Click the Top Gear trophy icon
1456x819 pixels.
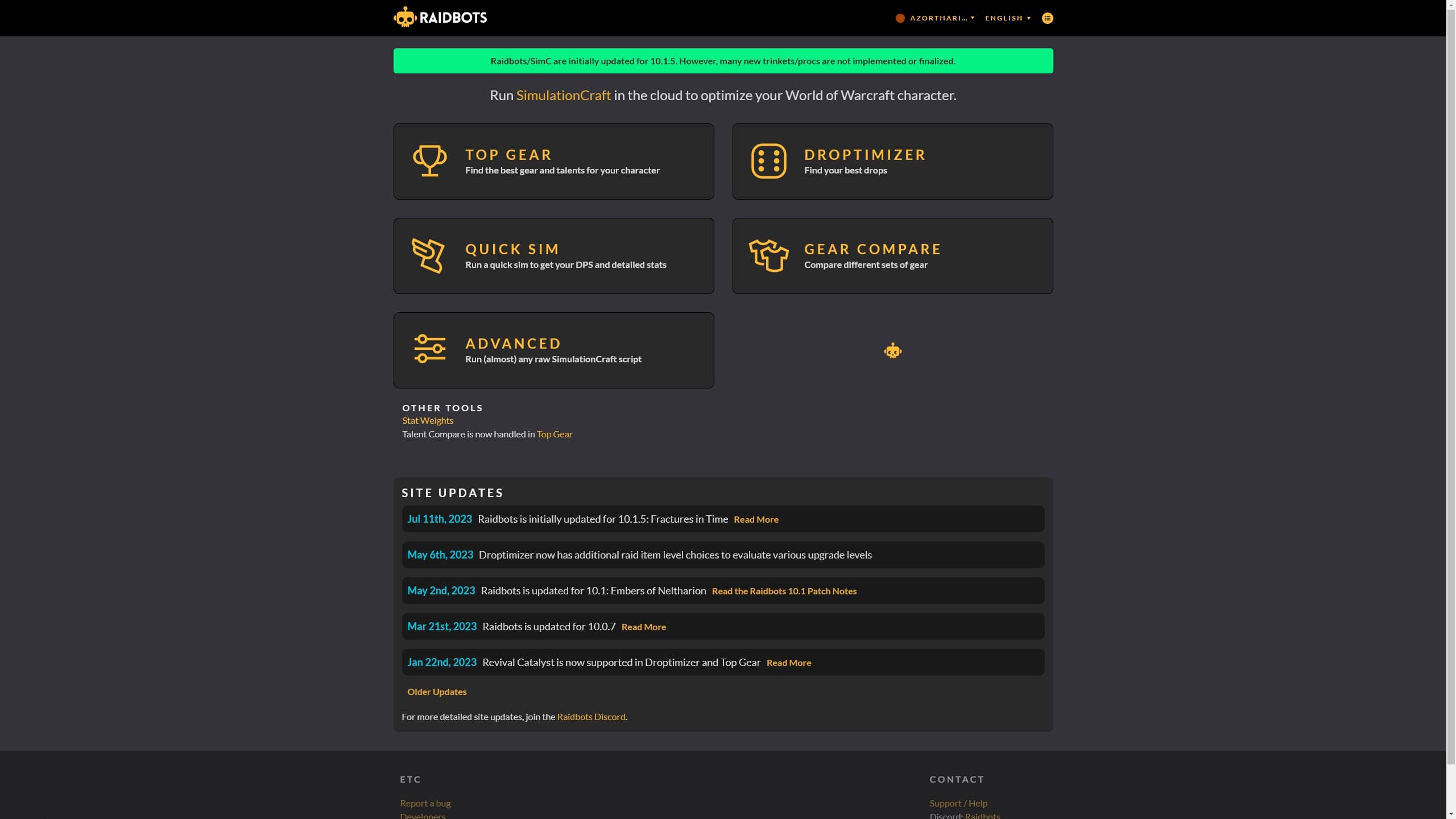(x=429, y=161)
